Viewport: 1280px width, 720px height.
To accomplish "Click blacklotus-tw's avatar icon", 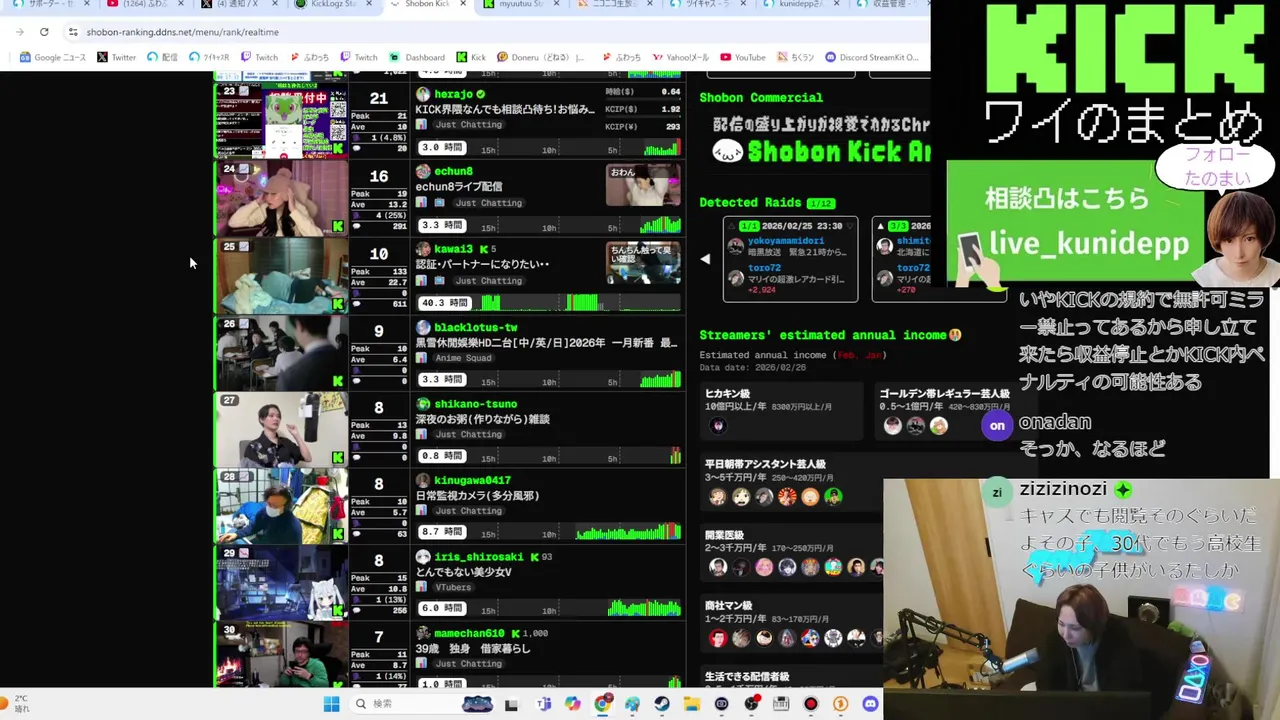I will coord(423,328).
